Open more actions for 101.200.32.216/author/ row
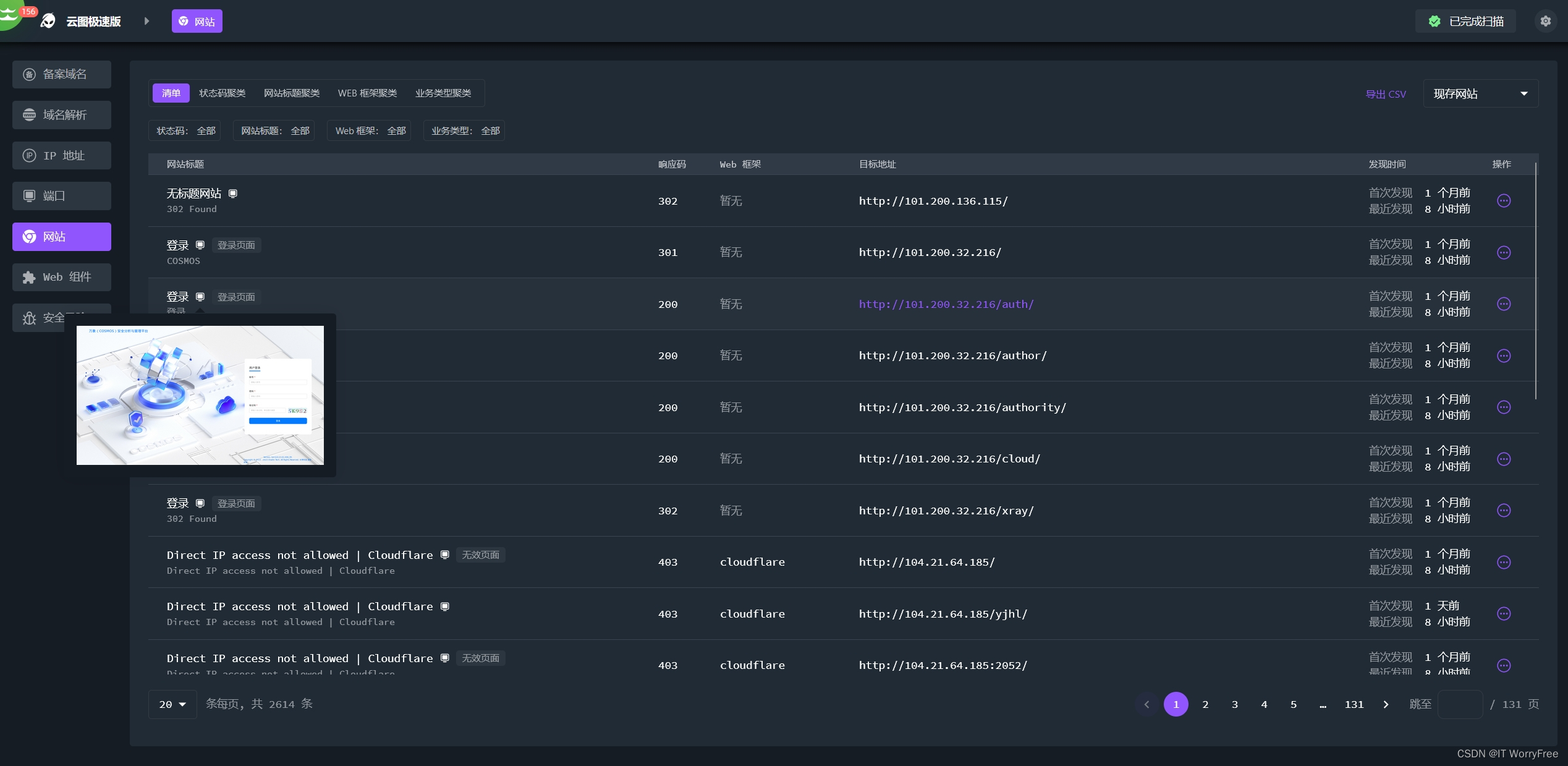 tap(1504, 356)
